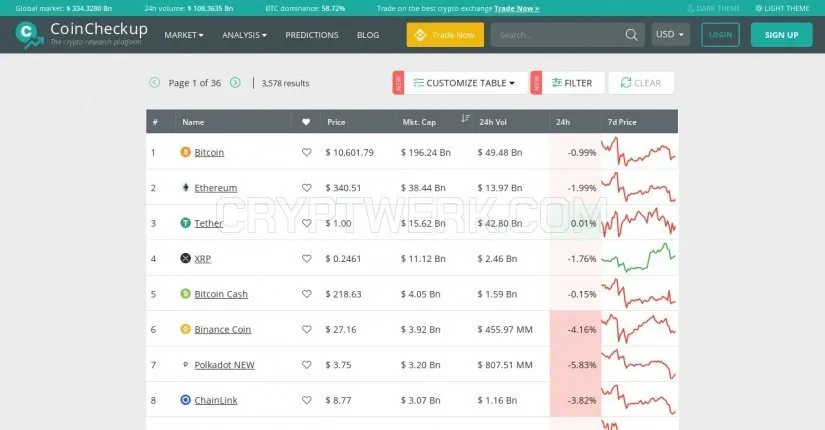Click the Binance Coin icon

pos(185,329)
